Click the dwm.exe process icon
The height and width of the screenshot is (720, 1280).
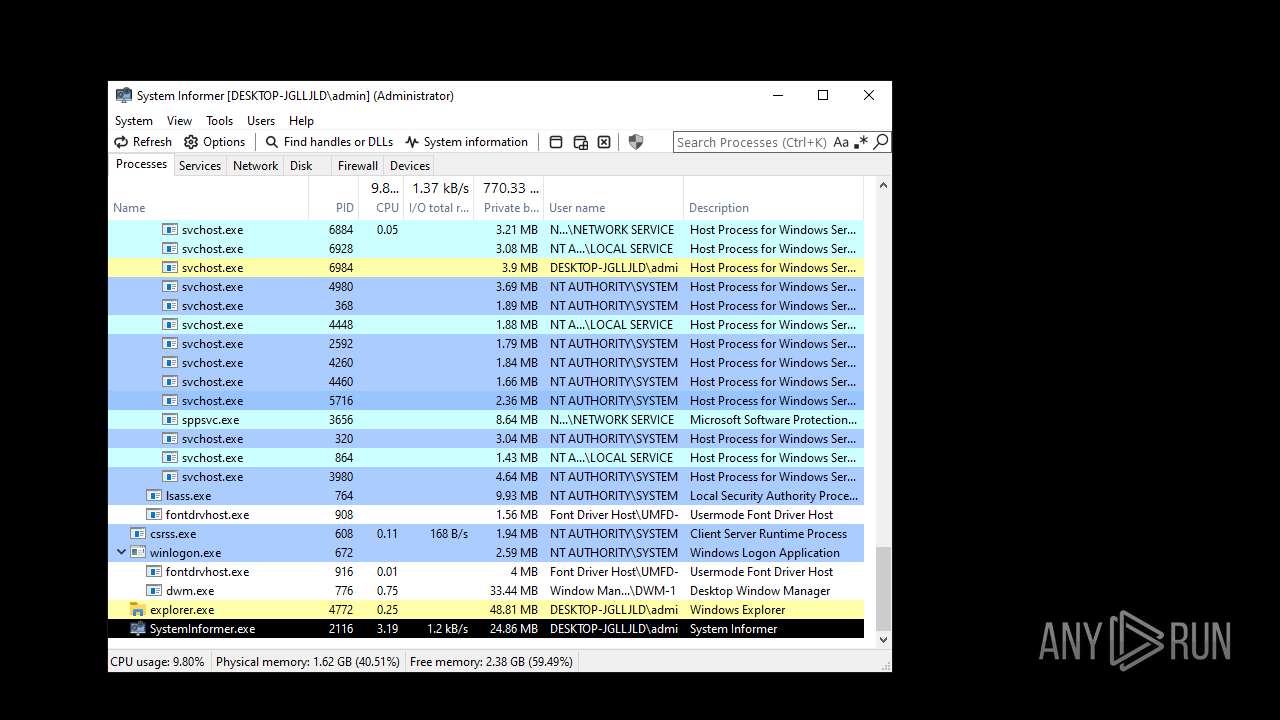pos(154,591)
